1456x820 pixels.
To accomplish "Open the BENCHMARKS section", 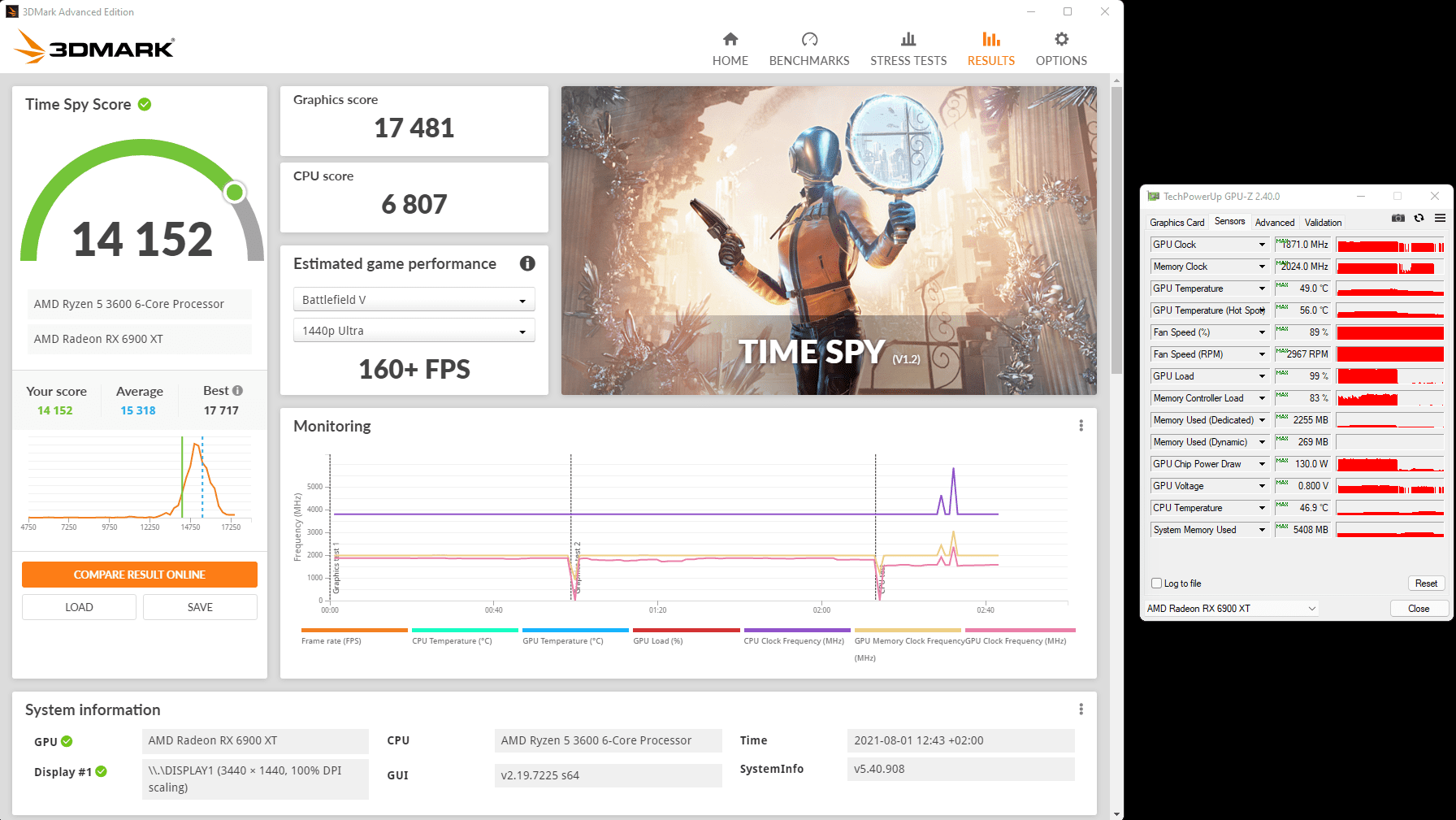I will click(808, 50).
